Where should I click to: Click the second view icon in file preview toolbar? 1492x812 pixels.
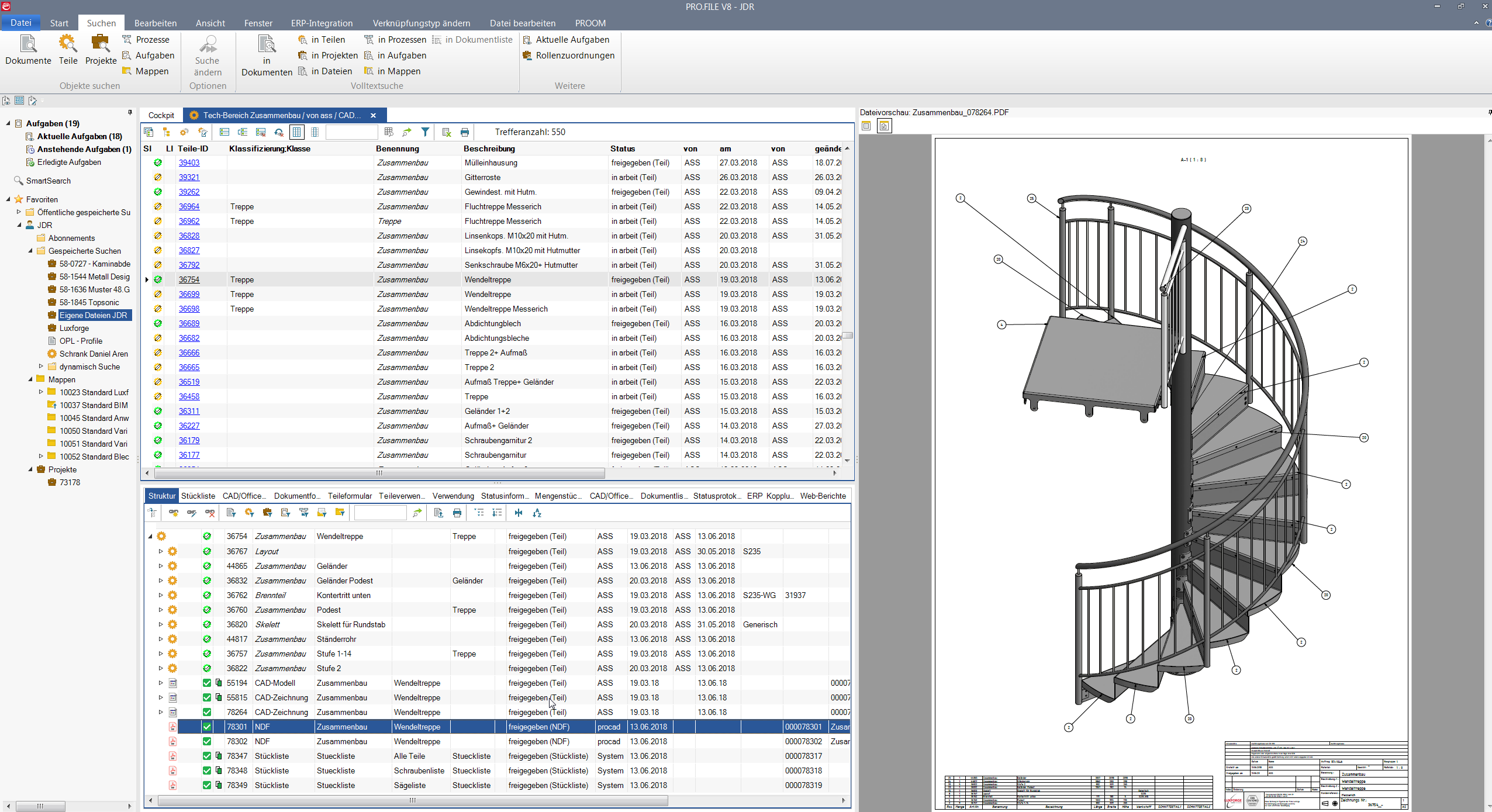[885, 126]
